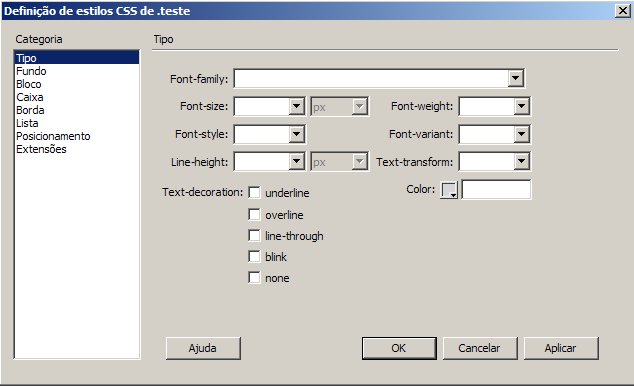The width and height of the screenshot is (634, 386).
Task: Open the Font-size value dropdown
Action: [x=297, y=106]
